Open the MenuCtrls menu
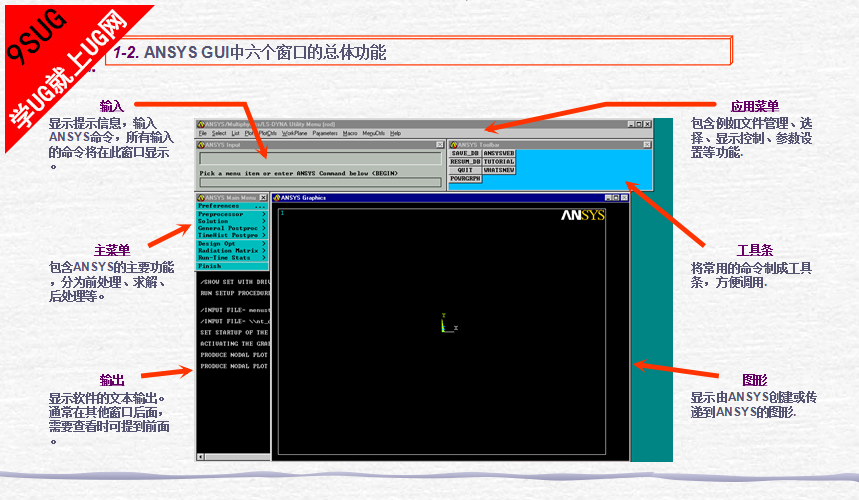 coord(374,133)
